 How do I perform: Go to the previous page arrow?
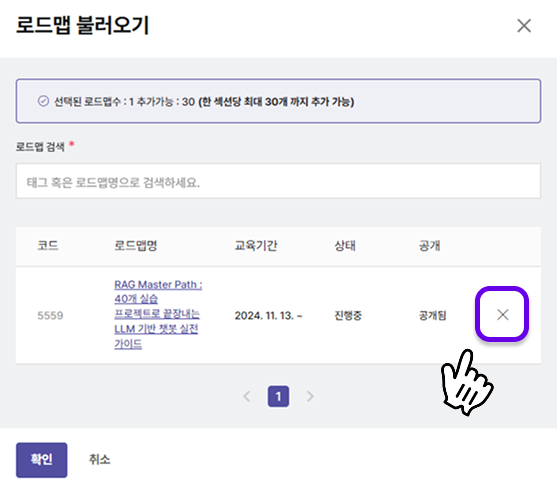(x=247, y=396)
